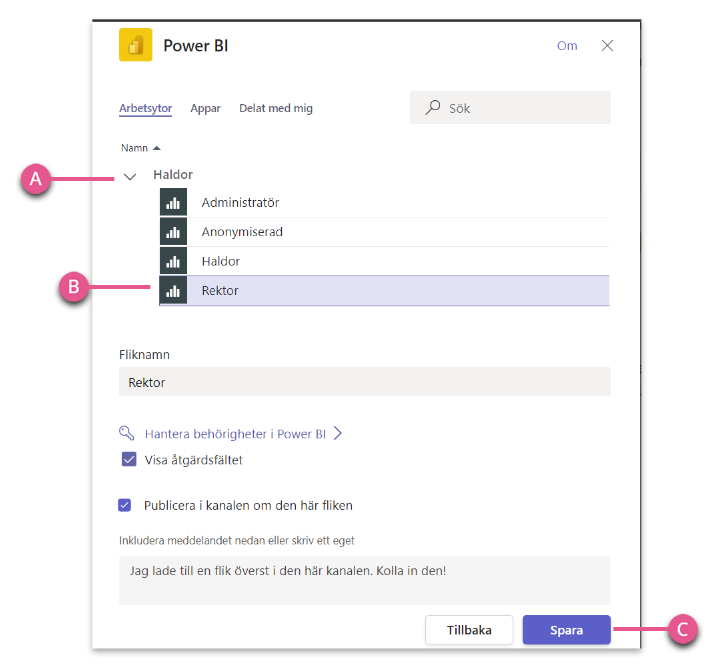This screenshot has width=711, height=672.
Task: Select the Administratör report
Action: point(385,202)
